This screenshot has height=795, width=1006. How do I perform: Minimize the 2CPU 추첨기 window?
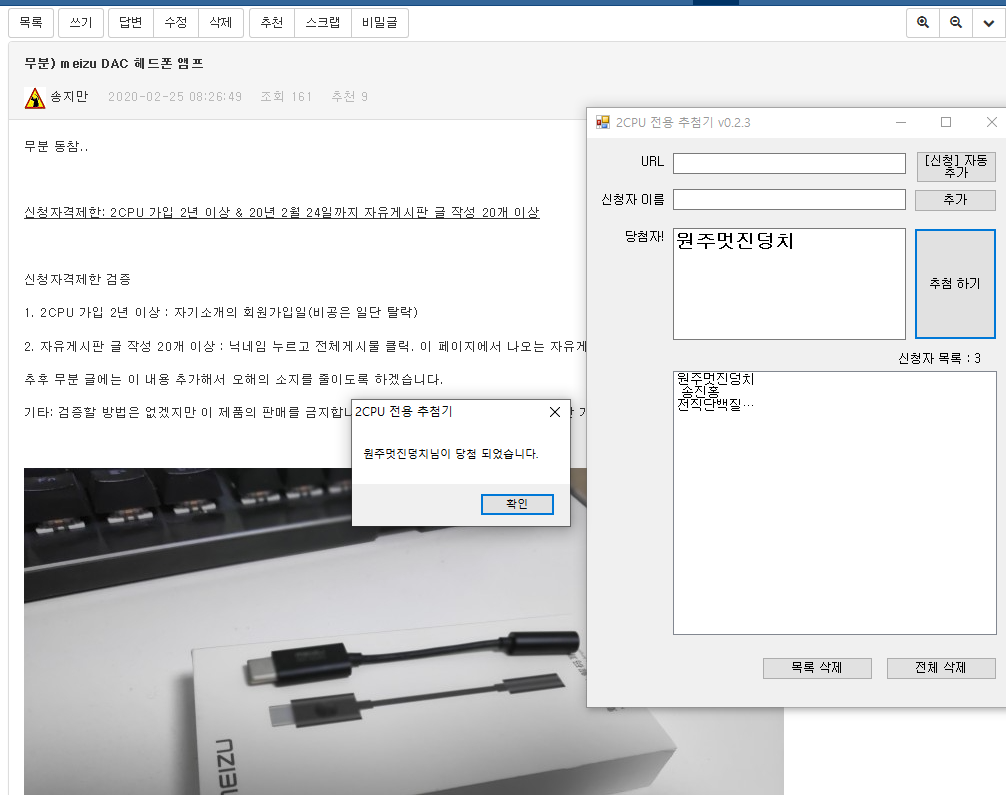pyautogui.click(x=901, y=122)
